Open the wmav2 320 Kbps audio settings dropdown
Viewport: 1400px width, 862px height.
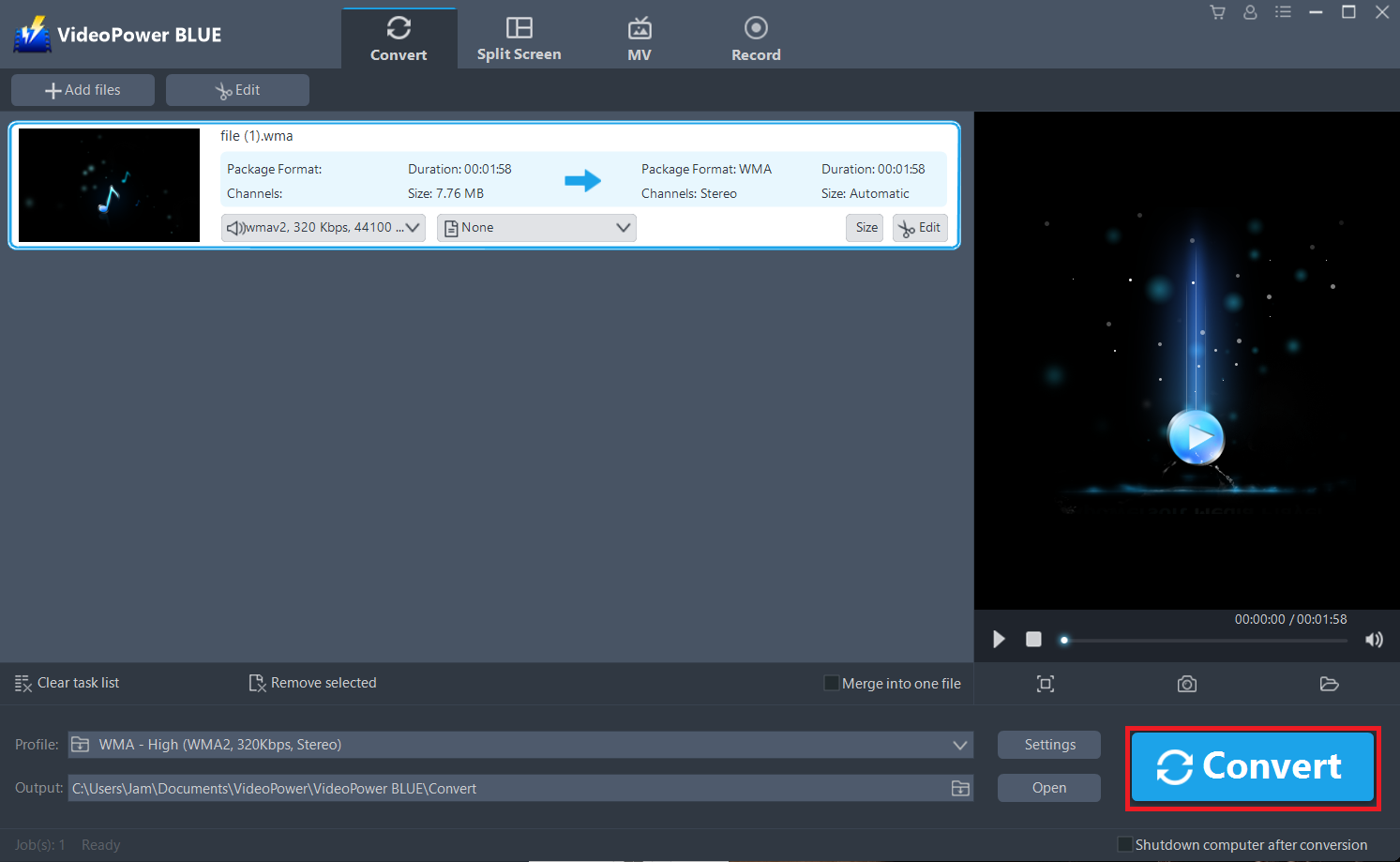point(323,227)
